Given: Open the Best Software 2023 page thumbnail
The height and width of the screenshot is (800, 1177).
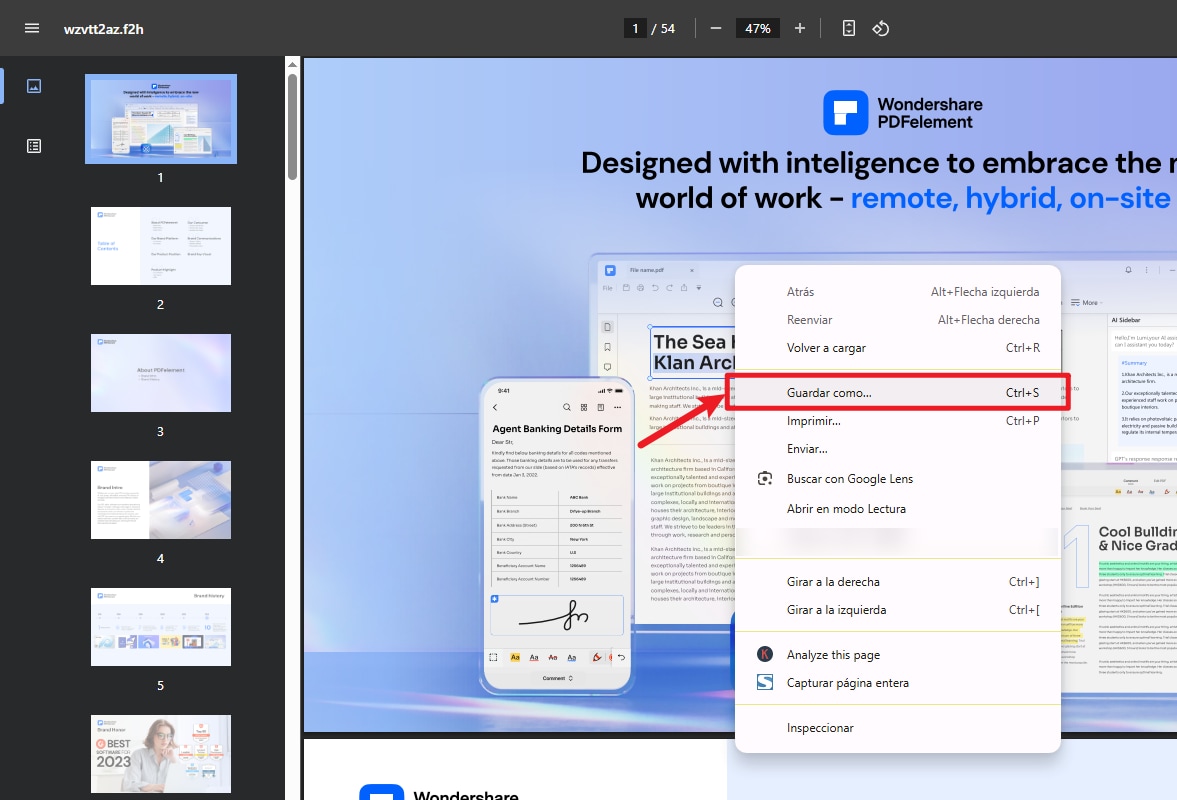Looking at the screenshot, I should [x=161, y=753].
